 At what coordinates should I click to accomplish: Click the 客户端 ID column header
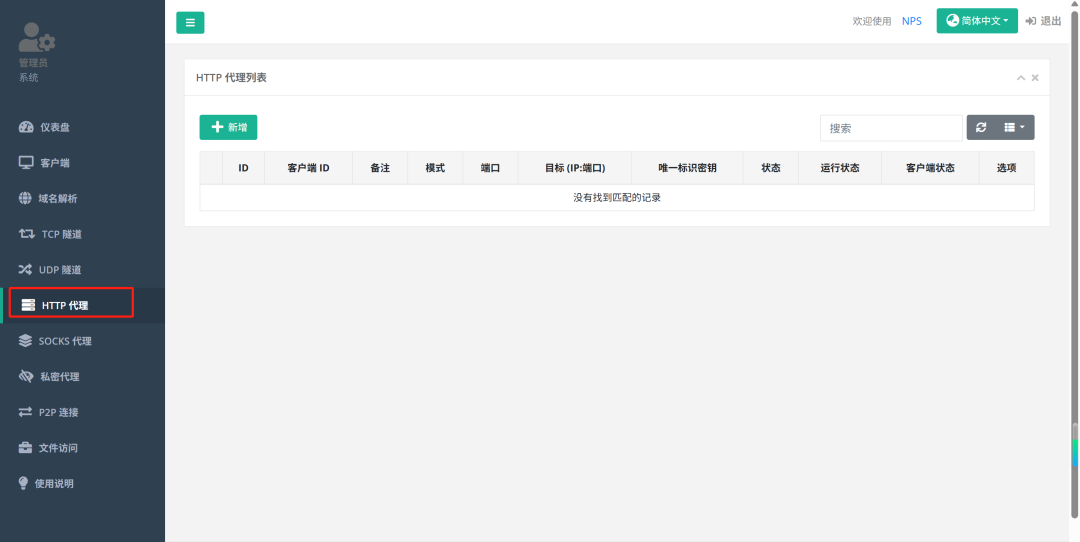point(309,168)
